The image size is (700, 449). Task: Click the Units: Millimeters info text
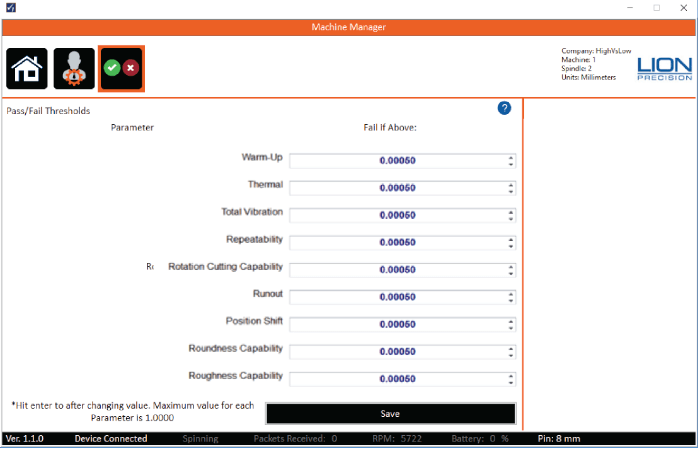(x=588, y=77)
